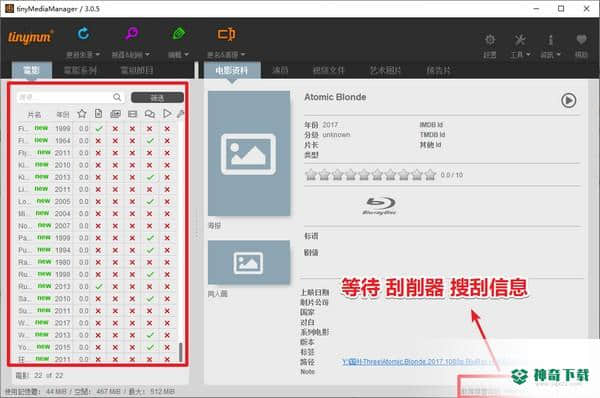Image resolution: width=600 pixels, height=398 pixels.
Task: Open the media files tab
Action: pos(328,70)
